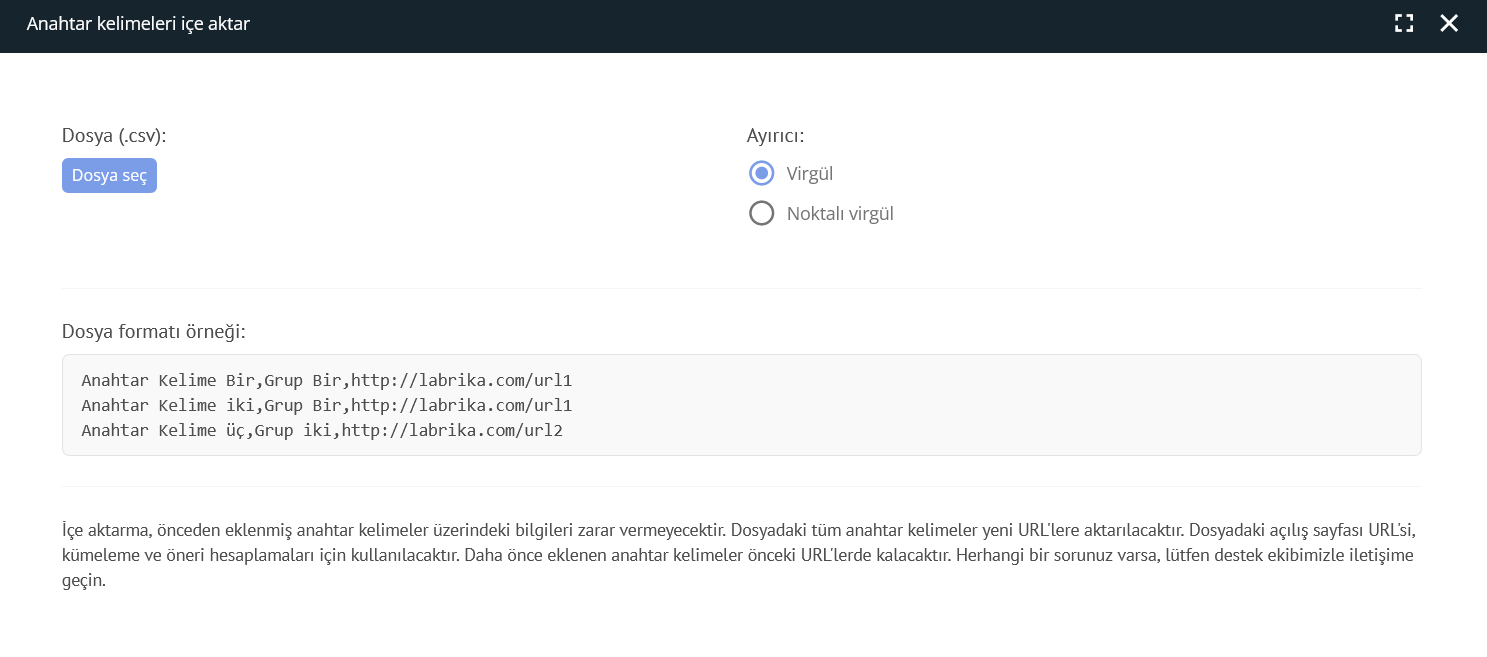The height and width of the screenshot is (657, 1487).
Task: Expand the dialog to fullscreen
Action: [1404, 24]
